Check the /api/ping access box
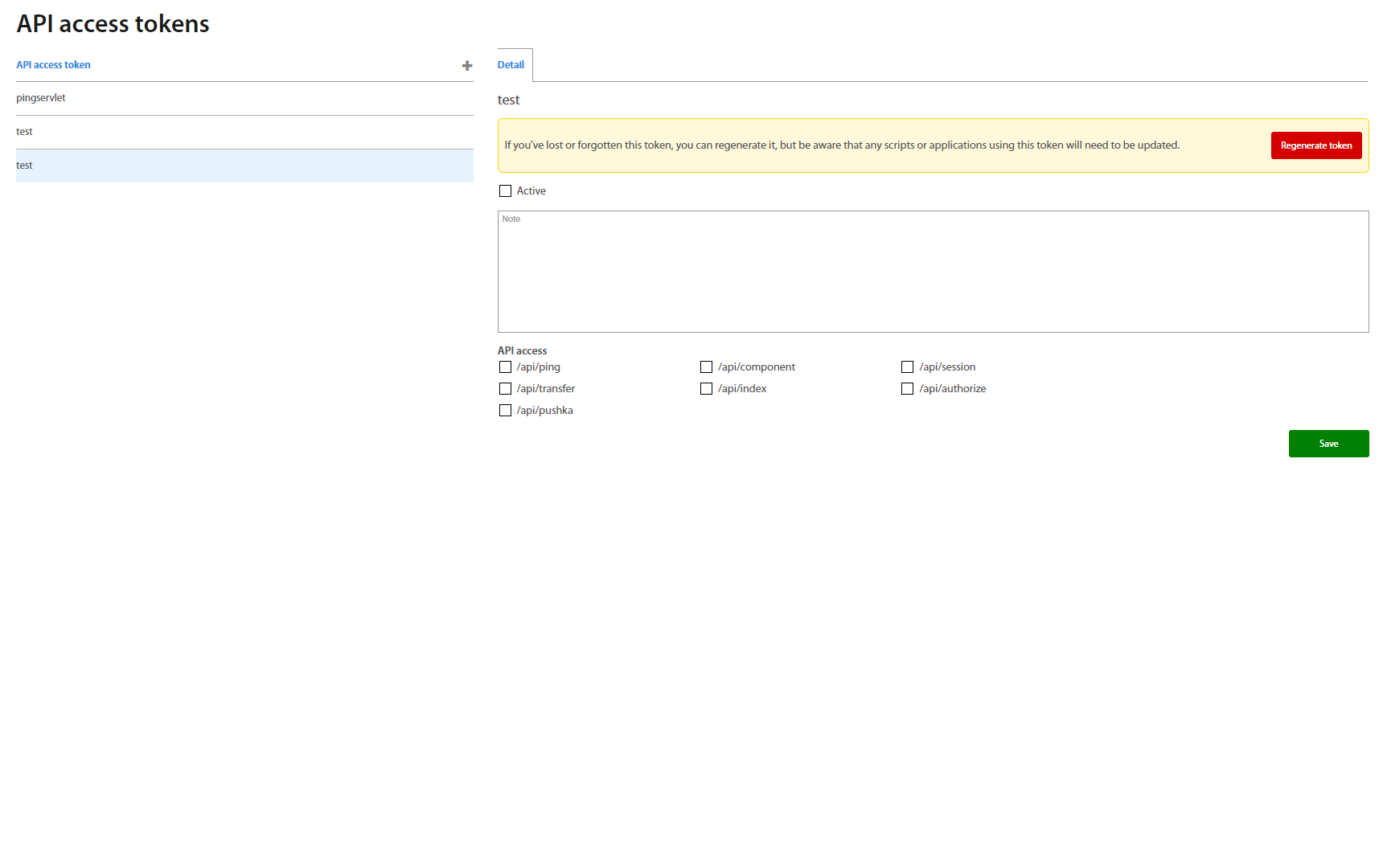1383x868 pixels. (505, 367)
